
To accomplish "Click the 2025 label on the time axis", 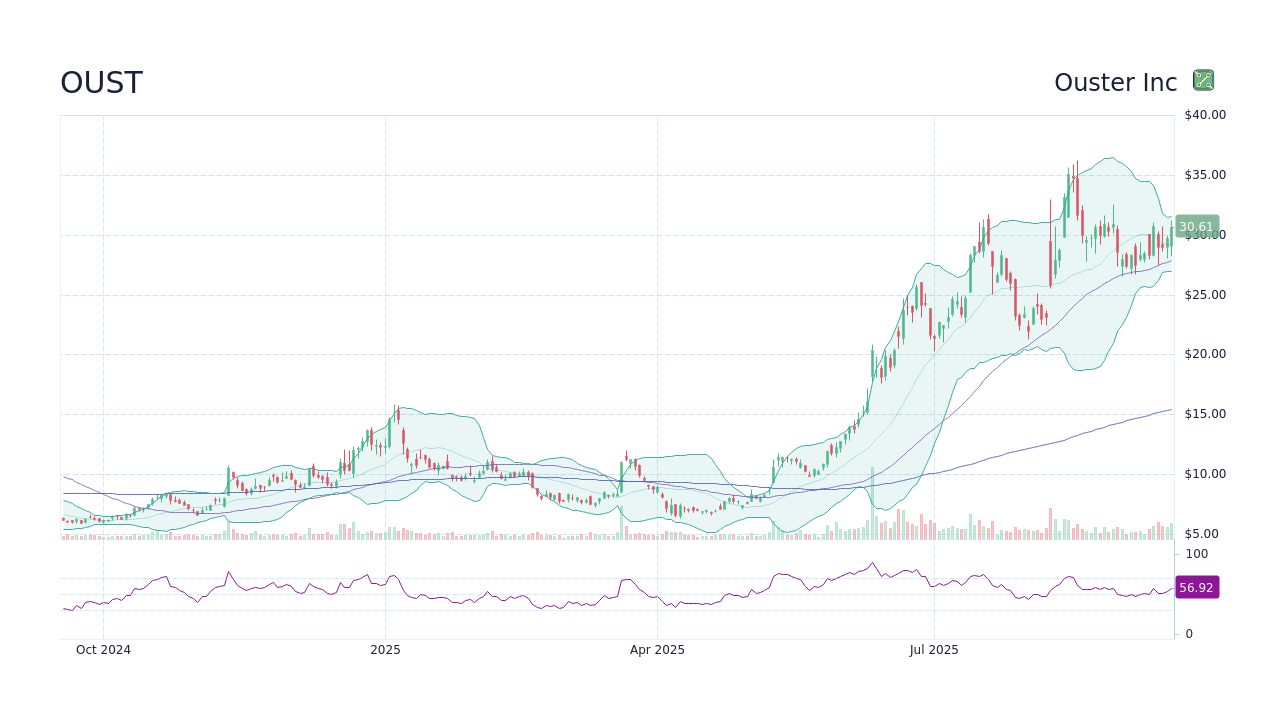I will point(385,649).
